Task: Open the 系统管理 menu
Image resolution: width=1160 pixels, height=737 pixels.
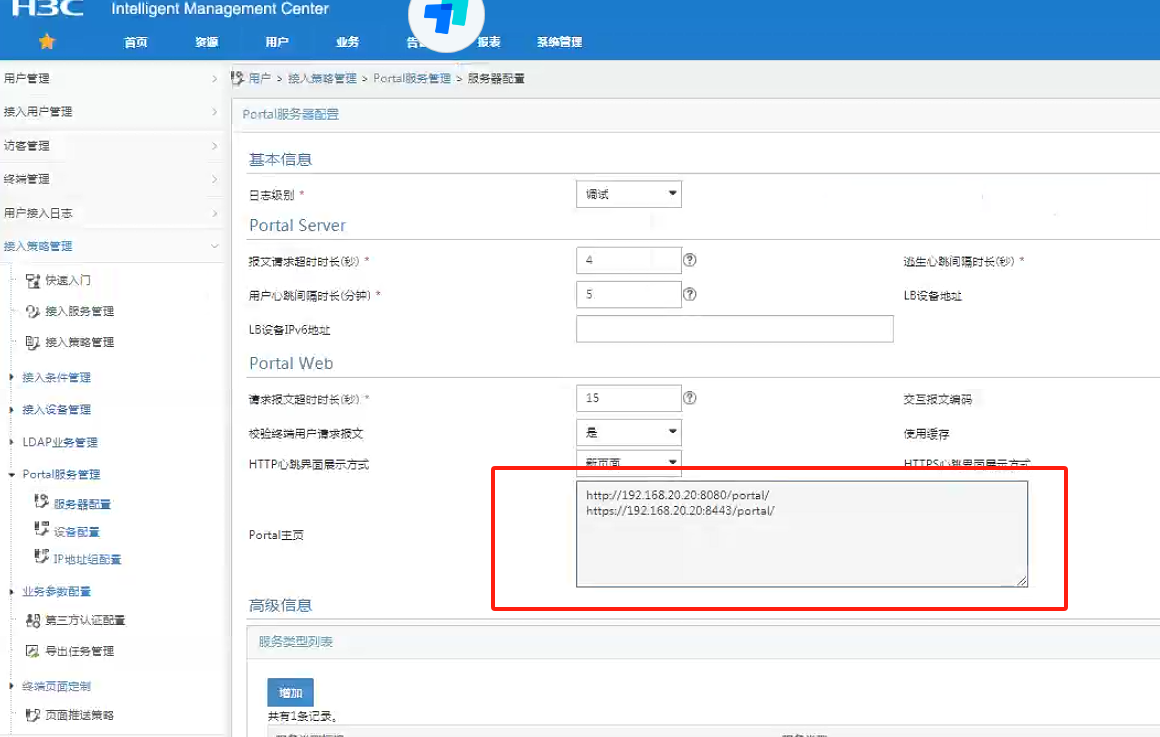Action: [x=559, y=42]
